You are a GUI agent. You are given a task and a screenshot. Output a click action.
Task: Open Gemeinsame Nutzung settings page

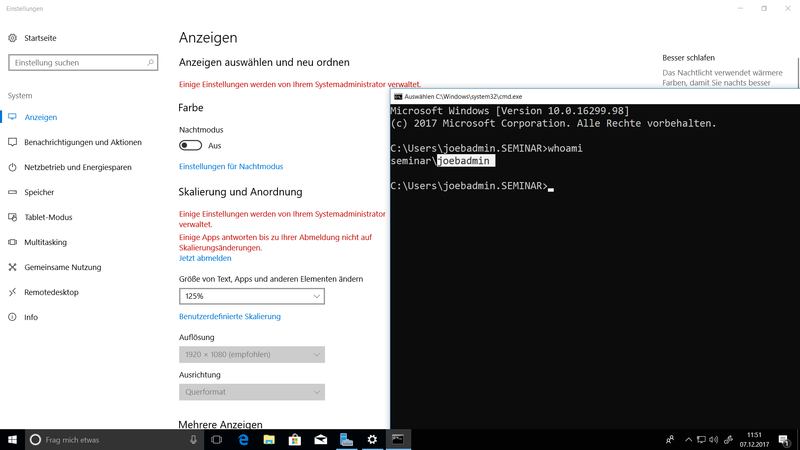coord(63,267)
